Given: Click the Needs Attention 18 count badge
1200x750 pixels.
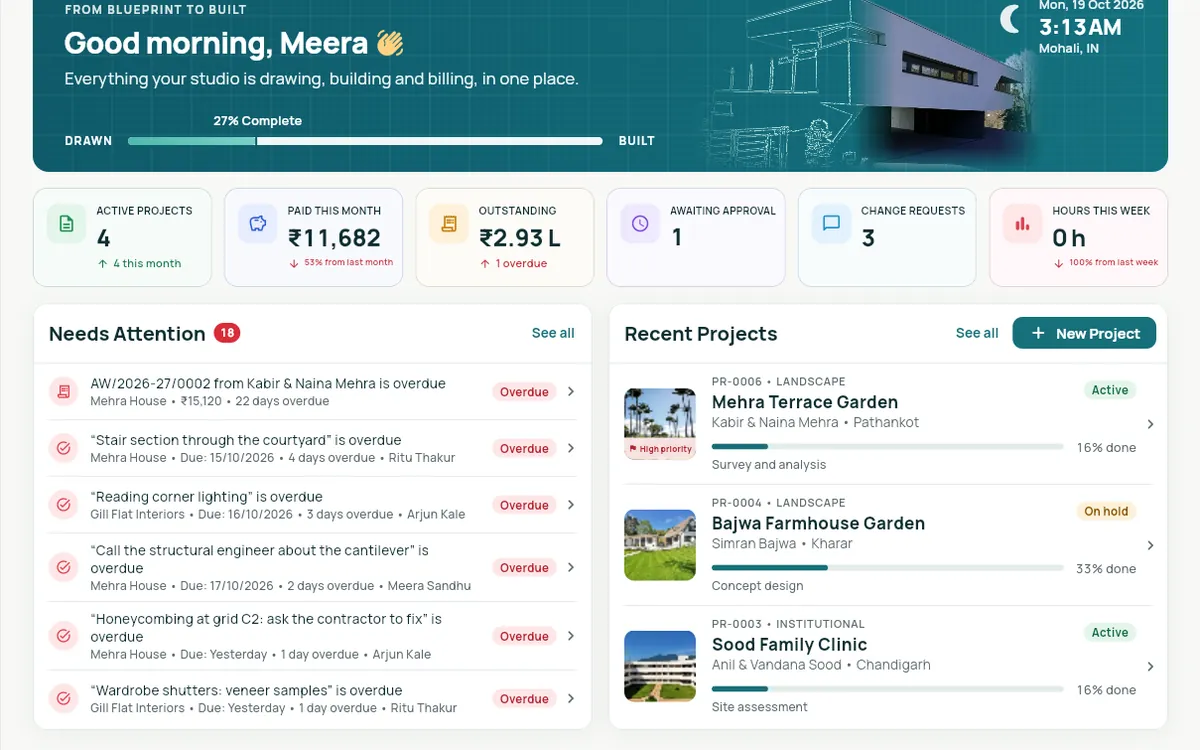Looking at the screenshot, I should point(227,333).
